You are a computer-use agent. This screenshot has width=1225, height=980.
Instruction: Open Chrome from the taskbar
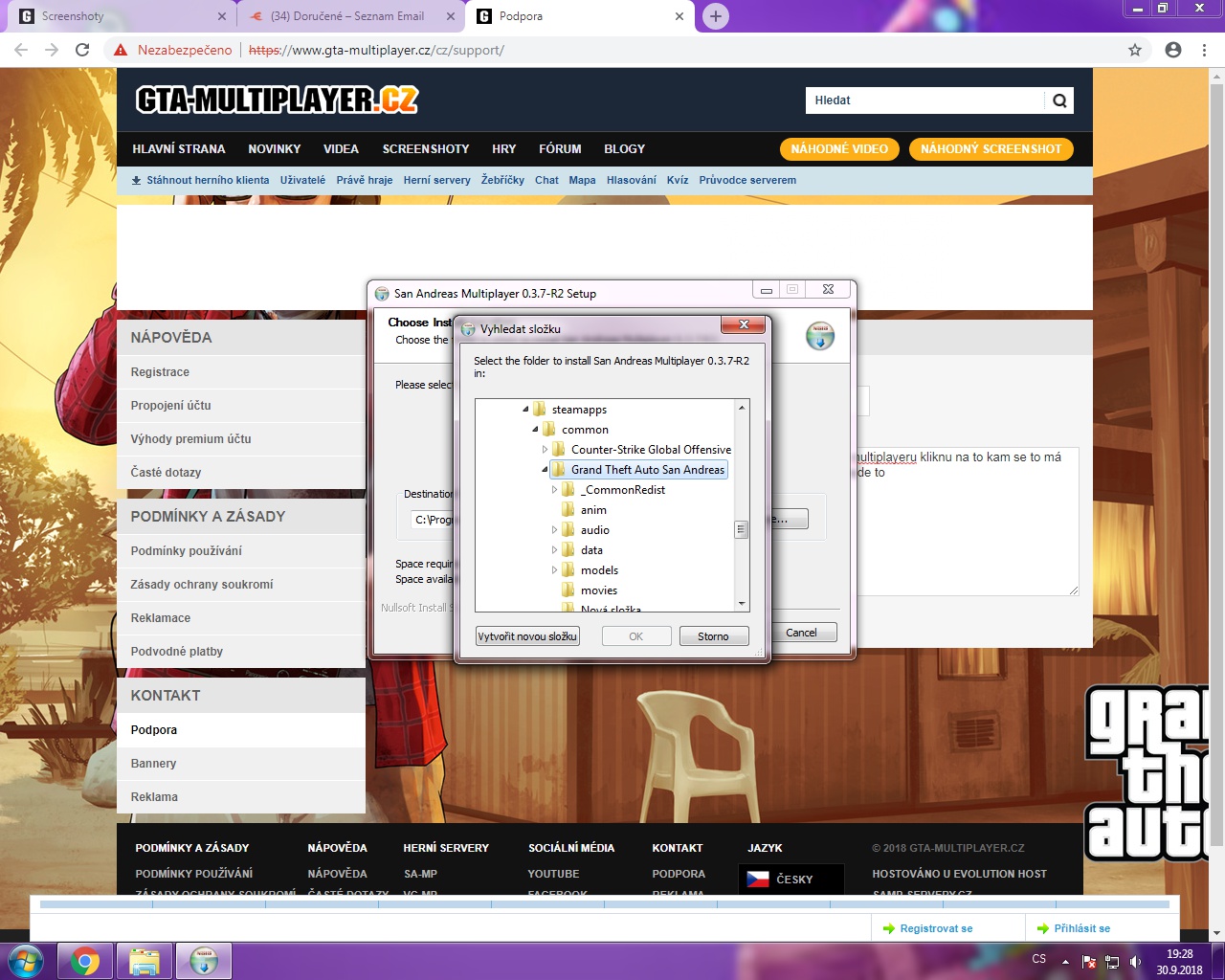coord(85,961)
